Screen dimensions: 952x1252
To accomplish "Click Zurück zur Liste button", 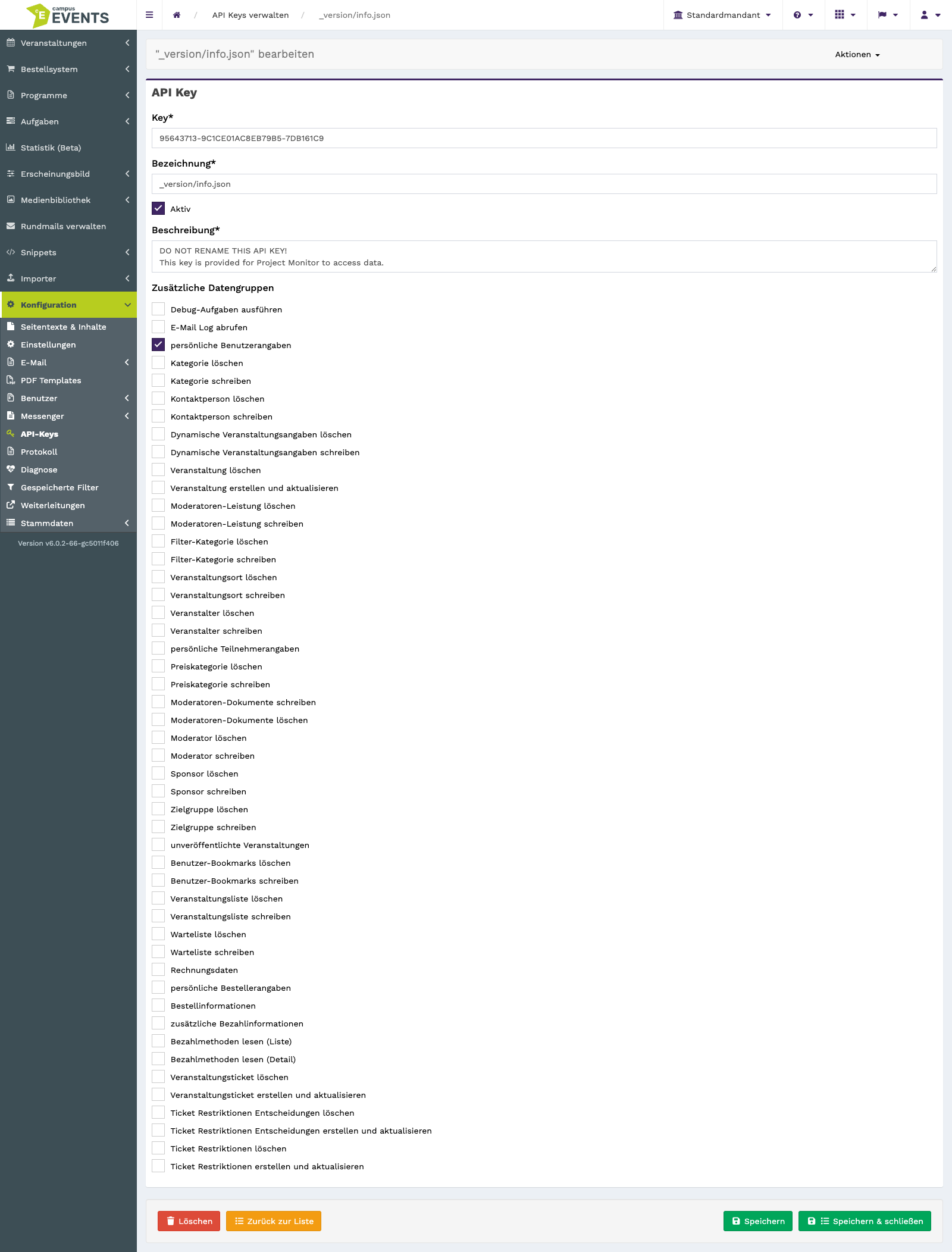I will coord(274,1221).
